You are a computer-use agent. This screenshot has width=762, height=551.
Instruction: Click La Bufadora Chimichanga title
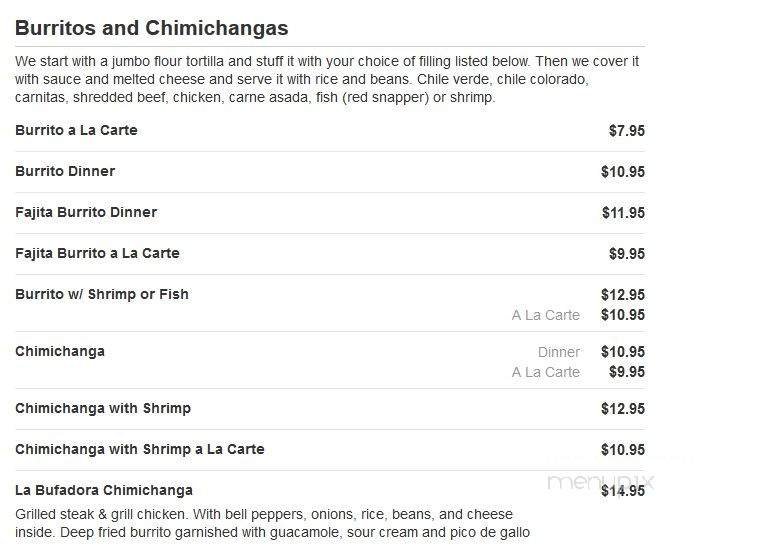click(104, 490)
